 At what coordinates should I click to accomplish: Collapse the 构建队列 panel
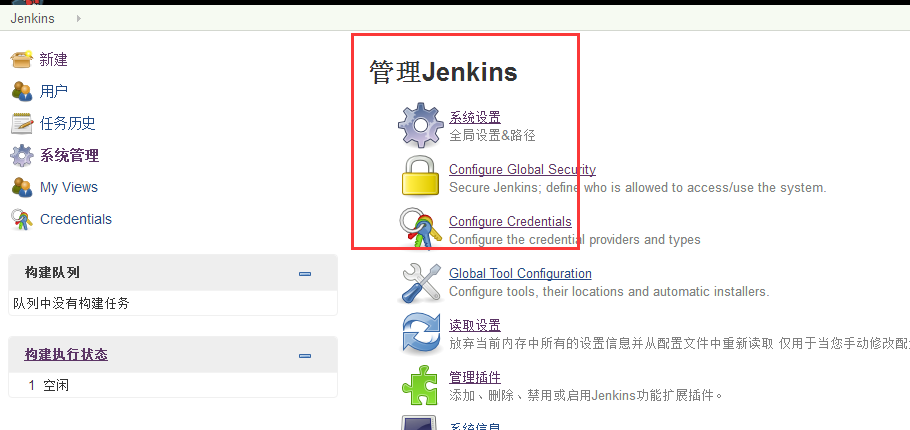pos(305,274)
